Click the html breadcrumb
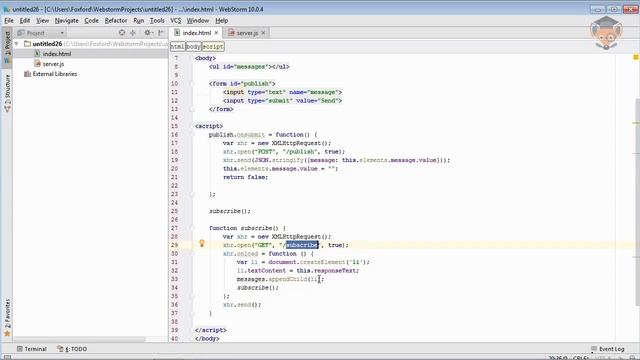Viewport: 640px width, 360px height. 178,47
